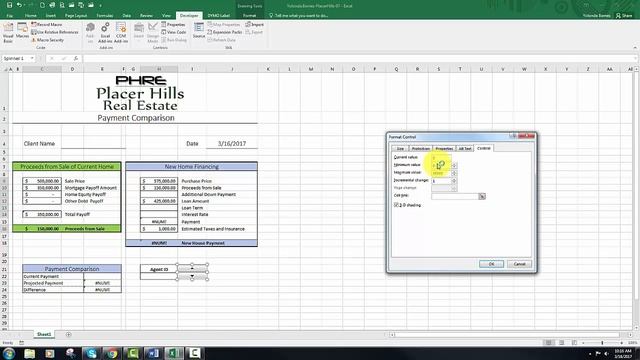Toggle Use Relative References
Viewport: 640px width, 360px height.
coord(55,32)
